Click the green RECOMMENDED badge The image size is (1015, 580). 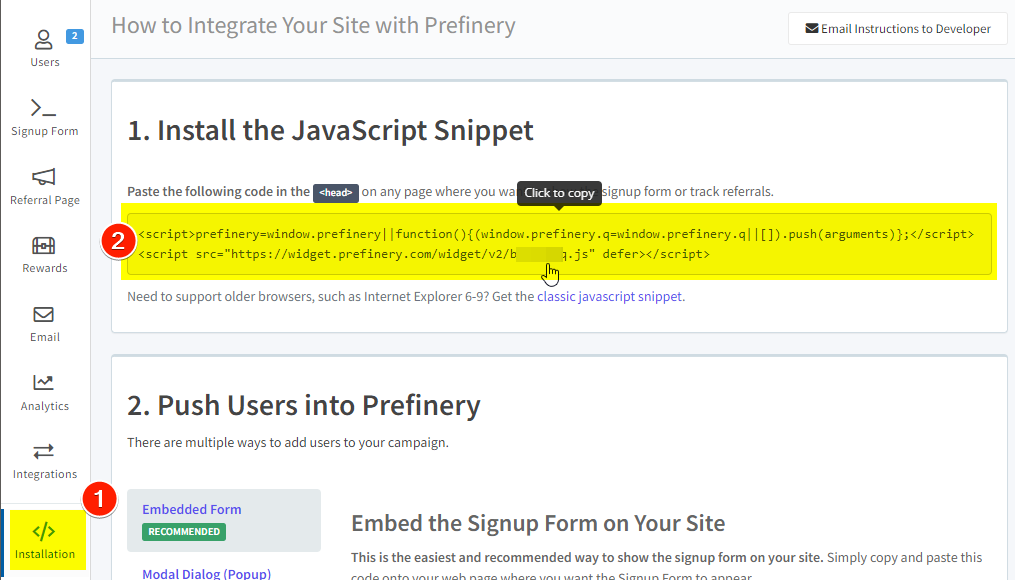[x=183, y=532]
